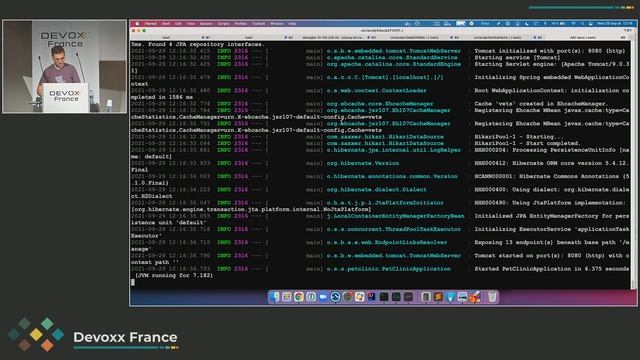Select 'com.zaxxer.hikari.HikariDataSource' on Start completed line
Viewport: 640px width, 360px height.
[385, 143]
